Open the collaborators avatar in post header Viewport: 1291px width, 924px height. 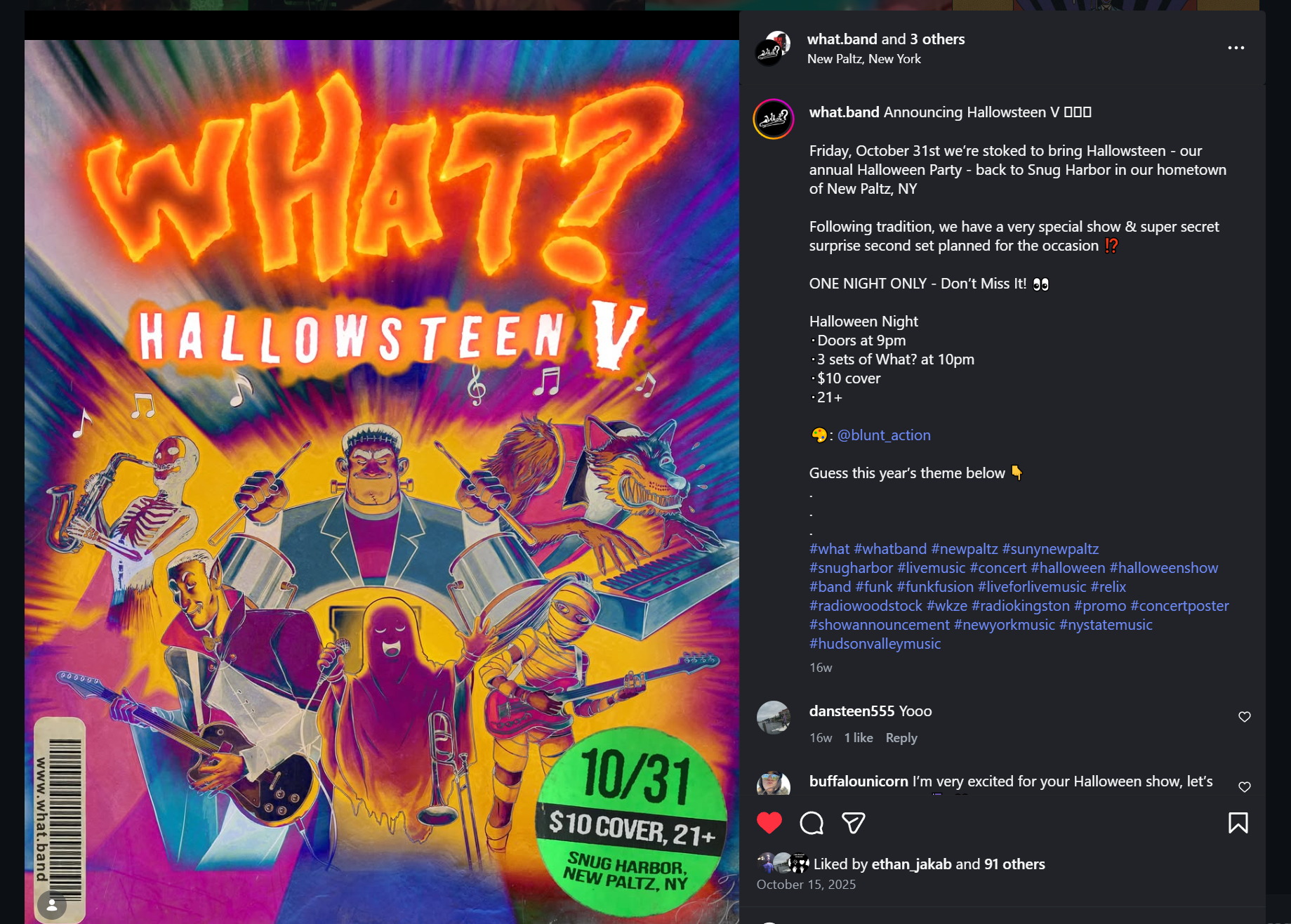tap(773, 48)
